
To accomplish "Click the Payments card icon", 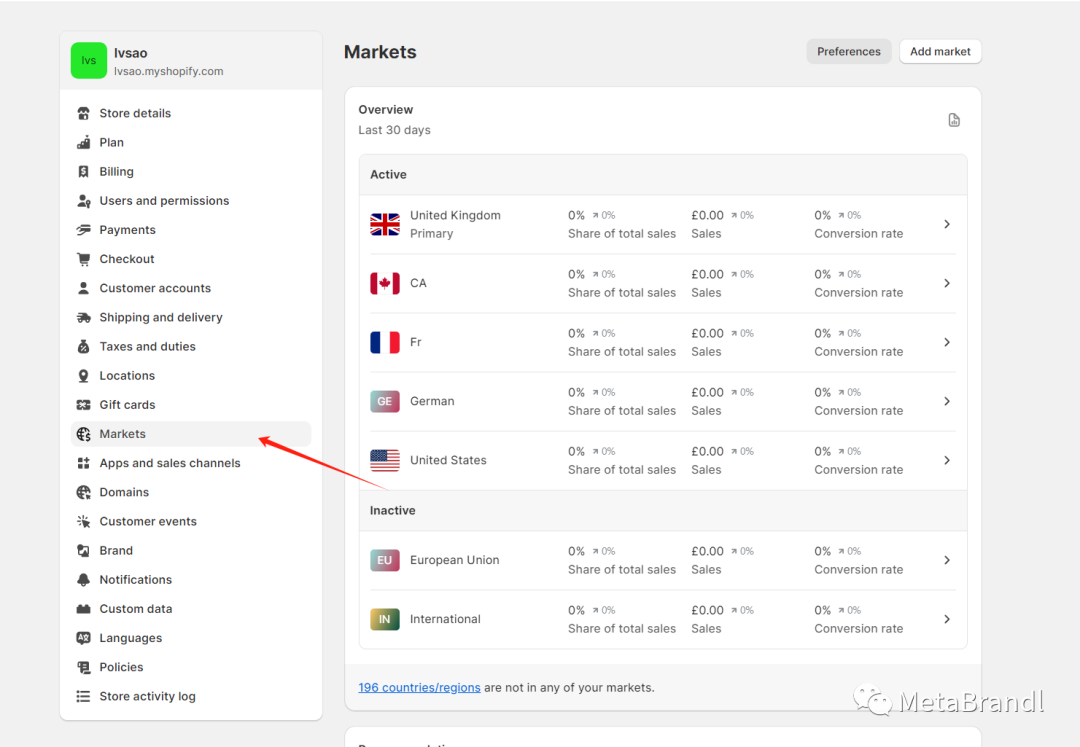I will click(x=83, y=230).
